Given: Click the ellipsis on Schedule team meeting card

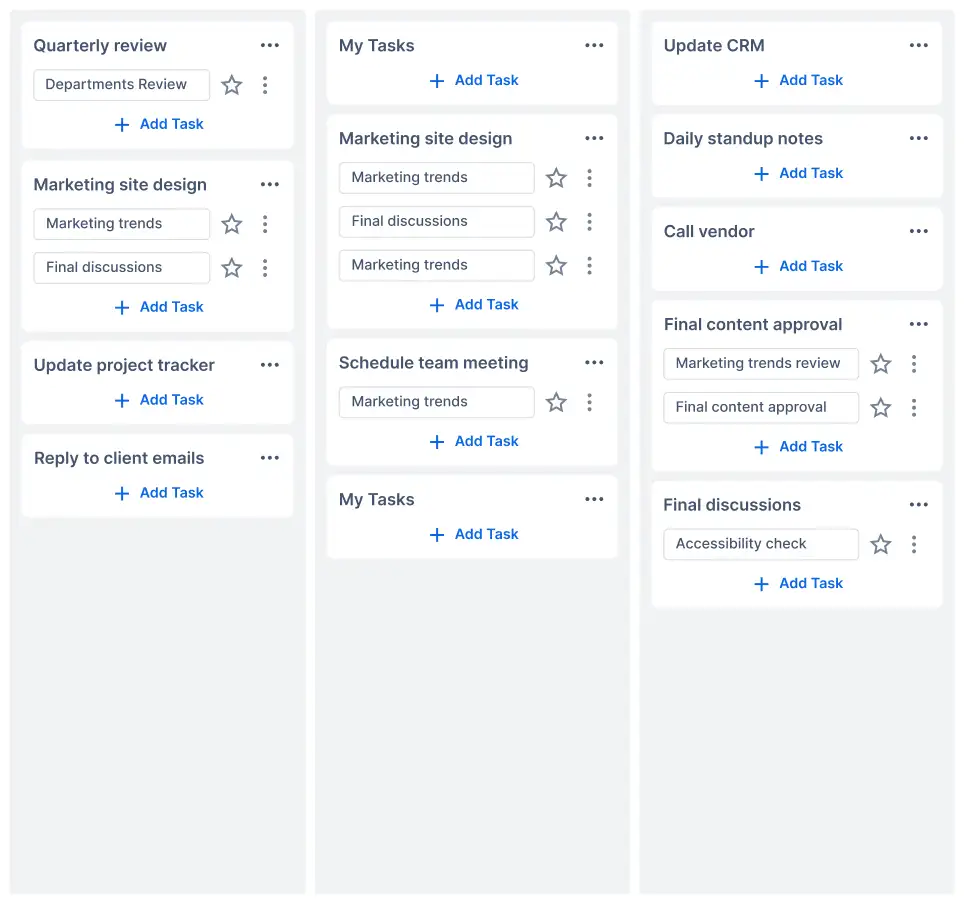Looking at the screenshot, I should [594, 362].
